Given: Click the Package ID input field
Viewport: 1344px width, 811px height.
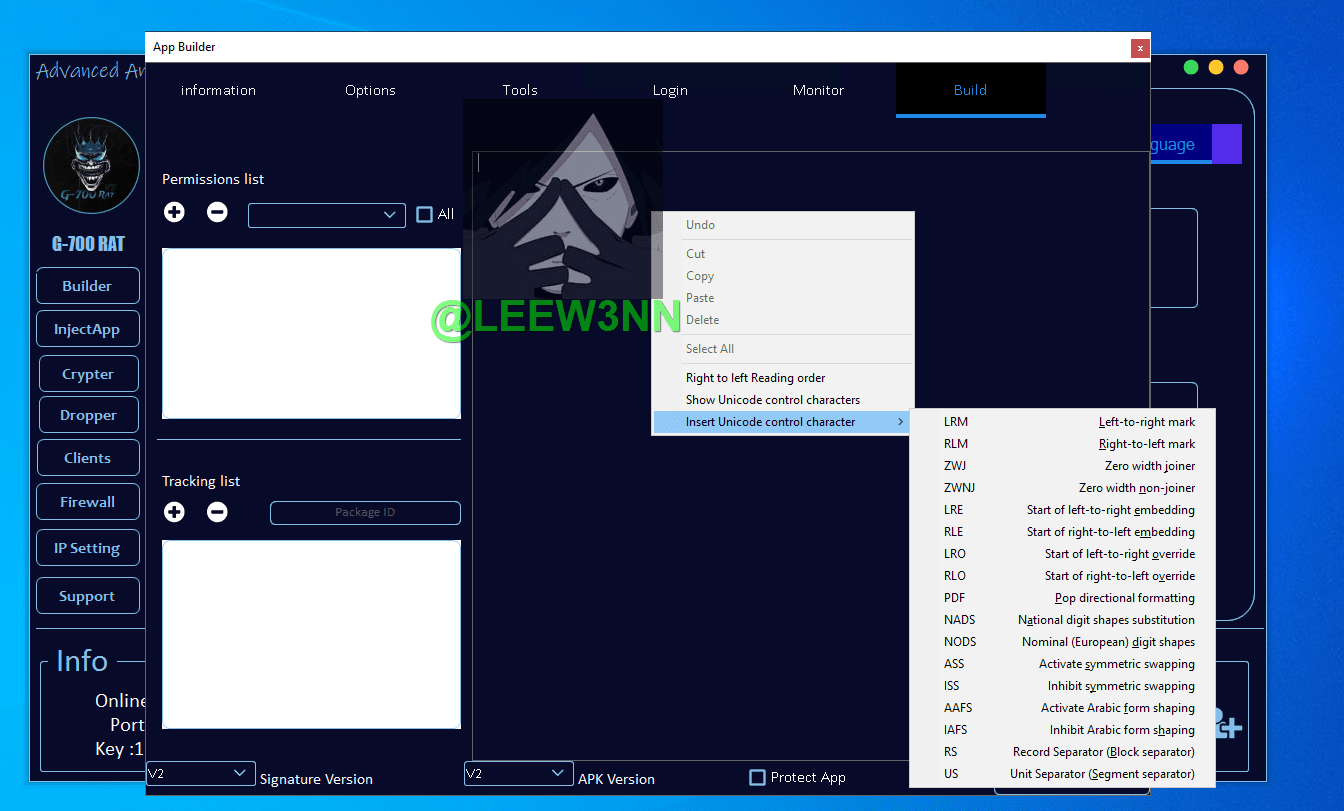Looking at the screenshot, I should pos(365,512).
